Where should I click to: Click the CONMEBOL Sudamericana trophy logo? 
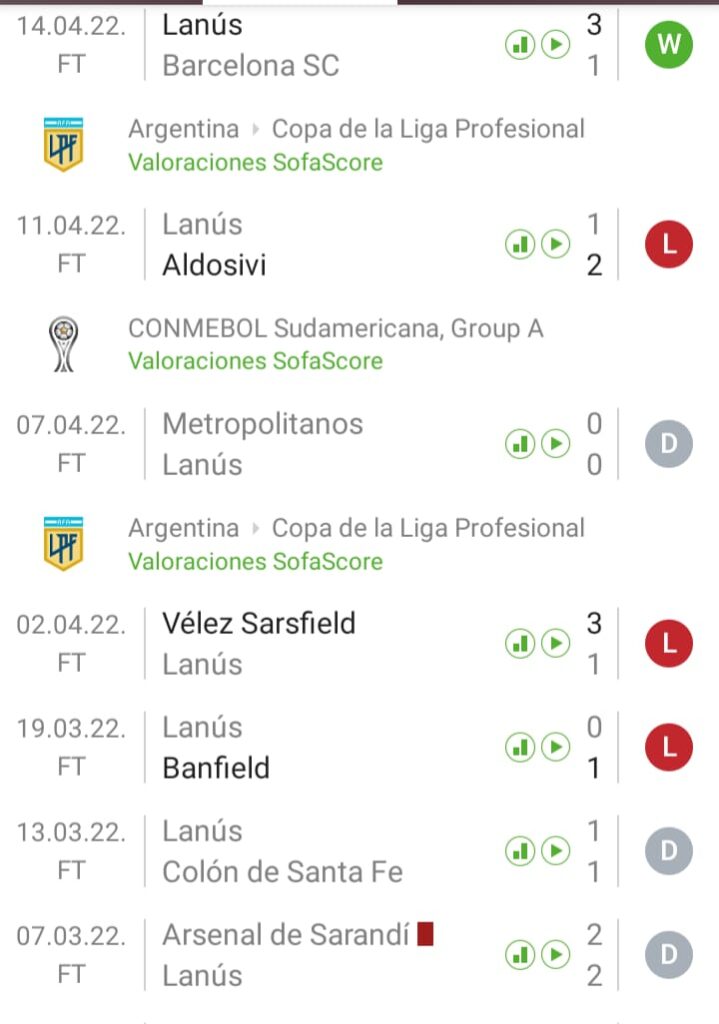[x=64, y=344]
